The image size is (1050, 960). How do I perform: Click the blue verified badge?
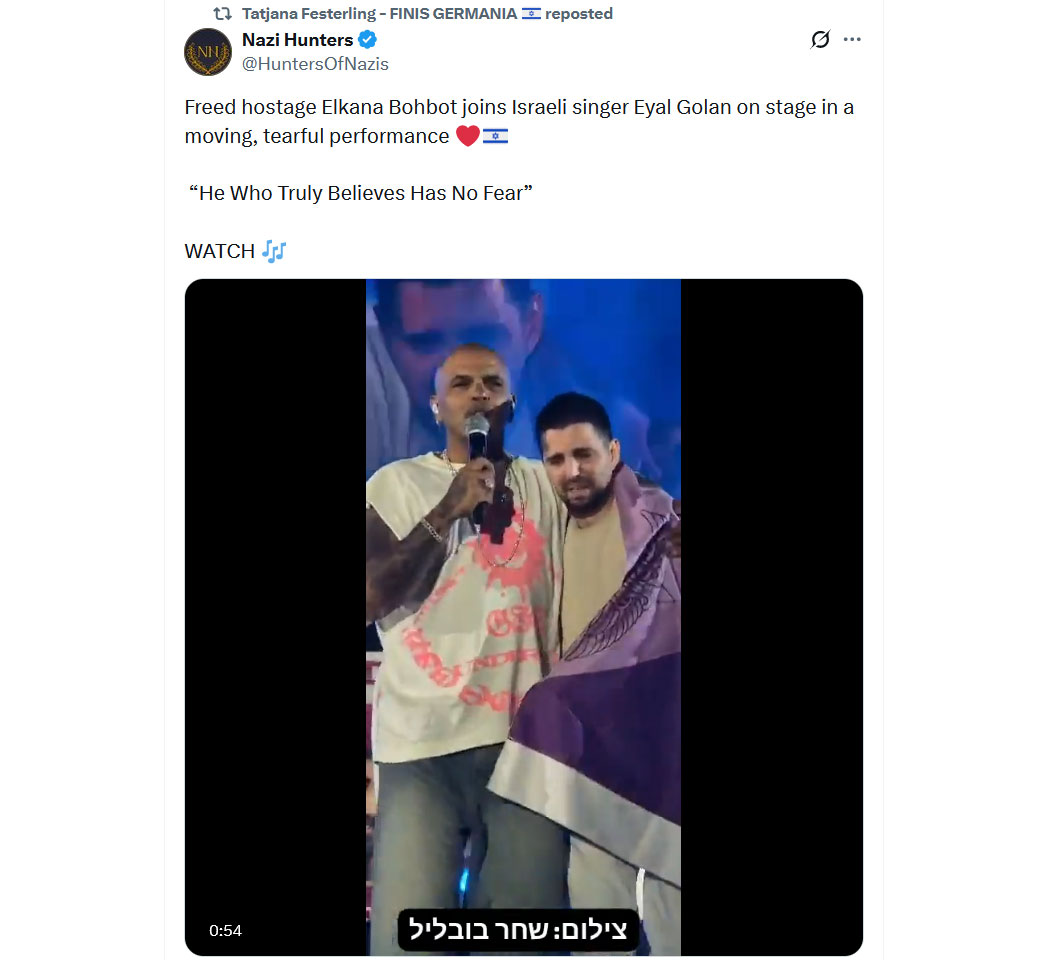point(368,40)
